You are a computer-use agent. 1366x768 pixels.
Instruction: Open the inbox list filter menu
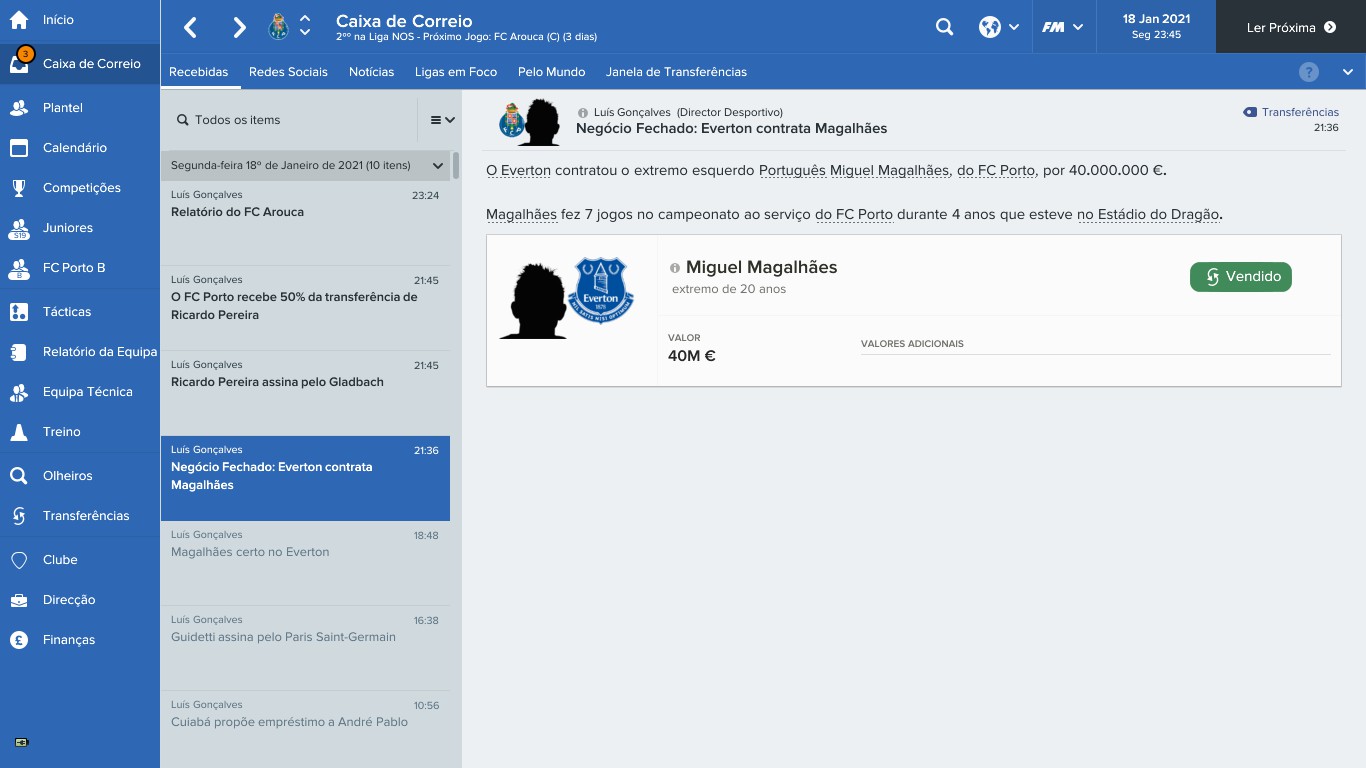coord(442,120)
